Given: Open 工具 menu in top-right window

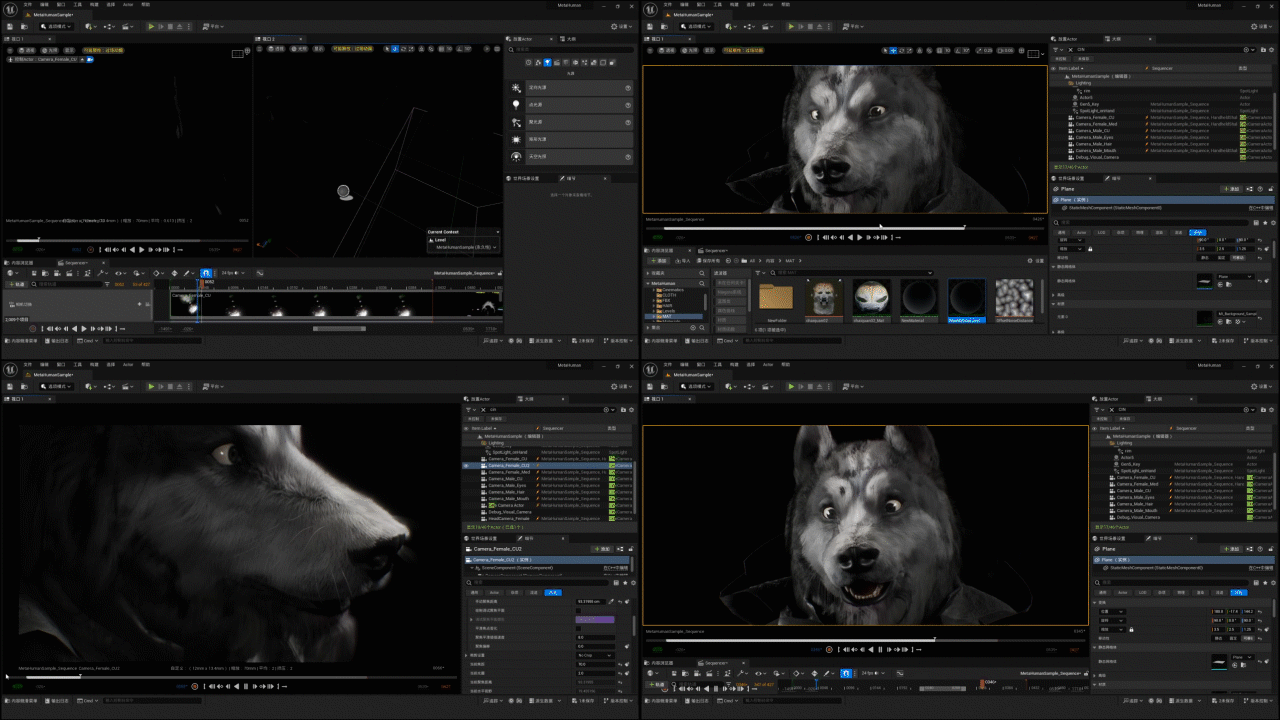Looking at the screenshot, I should [x=718, y=5].
